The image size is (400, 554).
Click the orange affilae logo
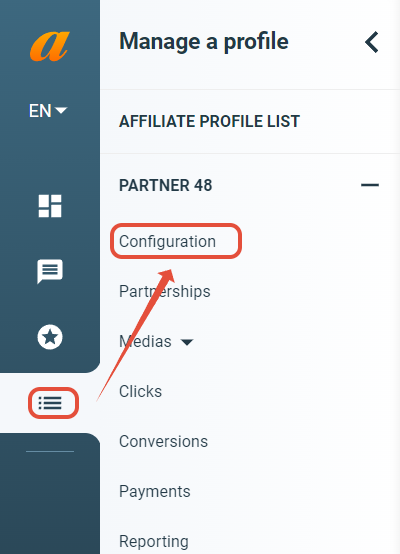tap(50, 46)
